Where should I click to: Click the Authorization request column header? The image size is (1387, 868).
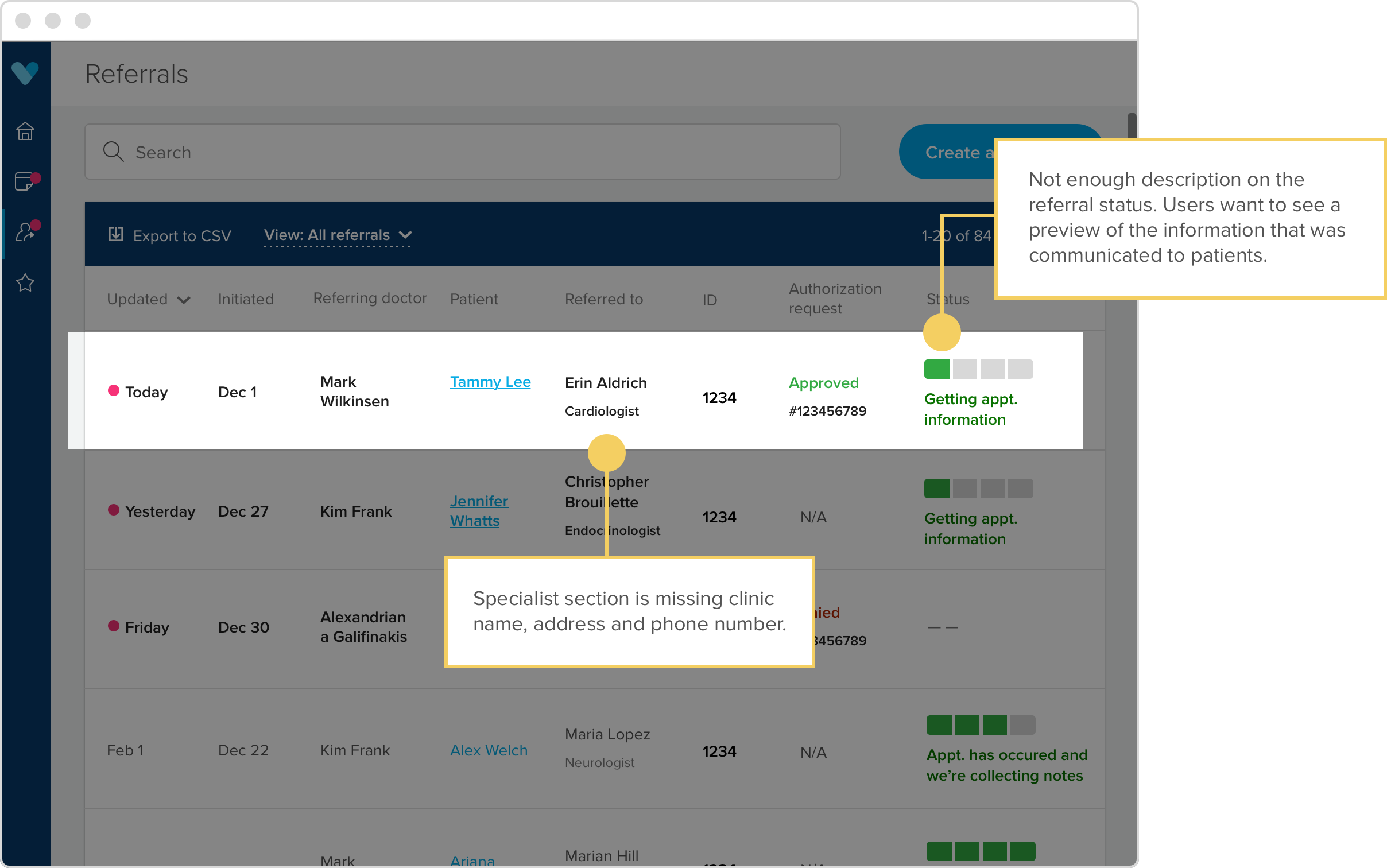(x=835, y=299)
